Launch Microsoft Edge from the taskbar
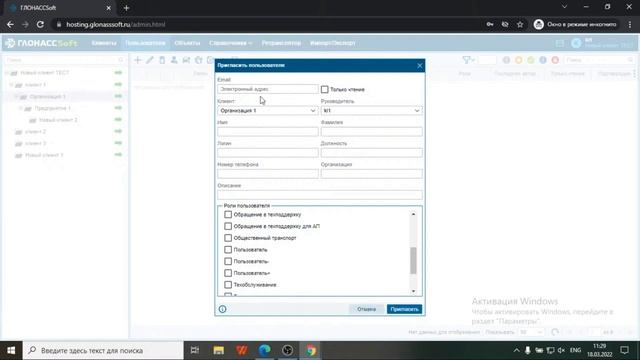This screenshot has width=640, height=360. pos(264,350)
